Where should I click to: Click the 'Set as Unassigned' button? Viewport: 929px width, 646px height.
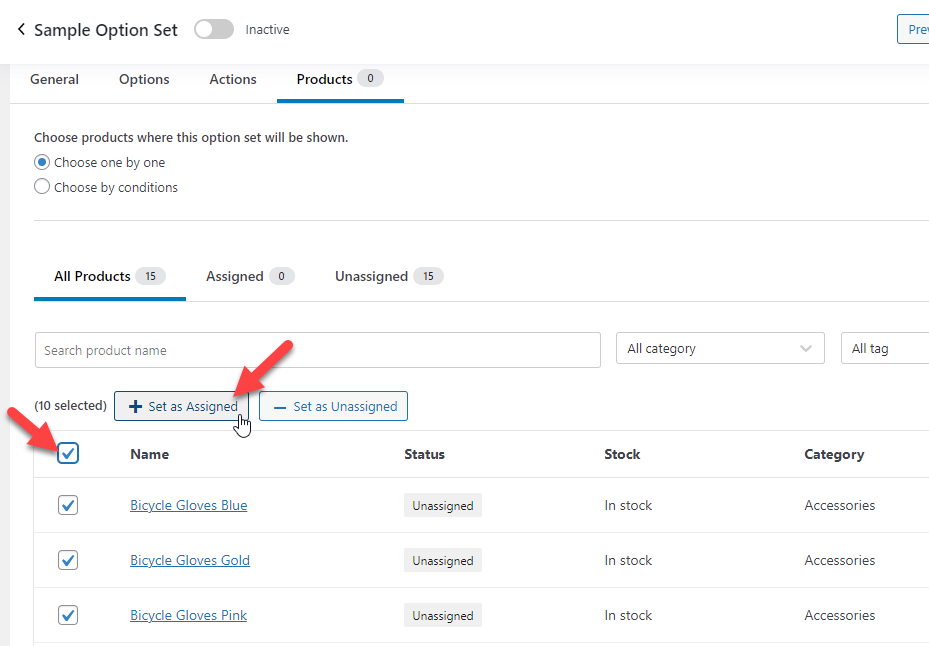tap(333, 406)
